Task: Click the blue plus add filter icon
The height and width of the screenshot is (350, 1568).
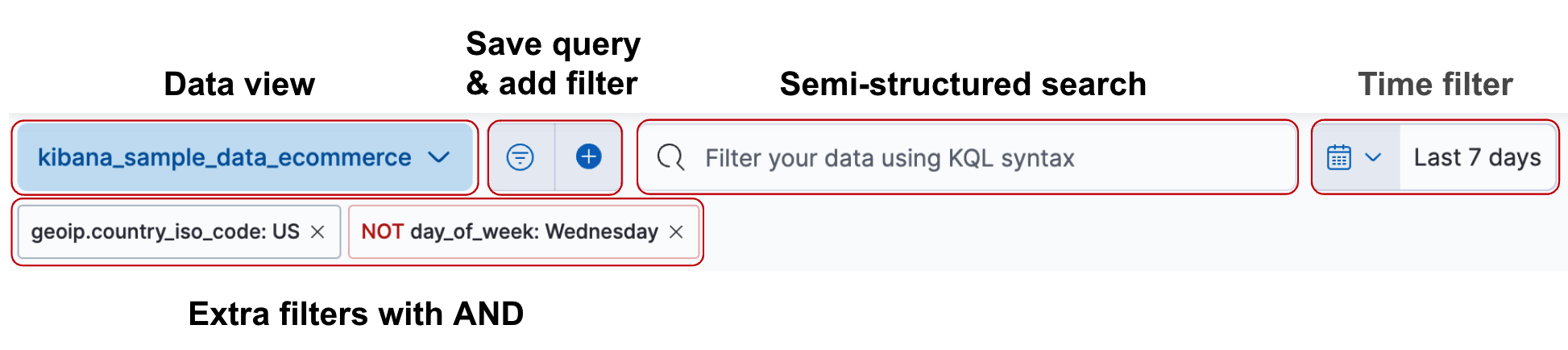Action: (x=589, y=156)
